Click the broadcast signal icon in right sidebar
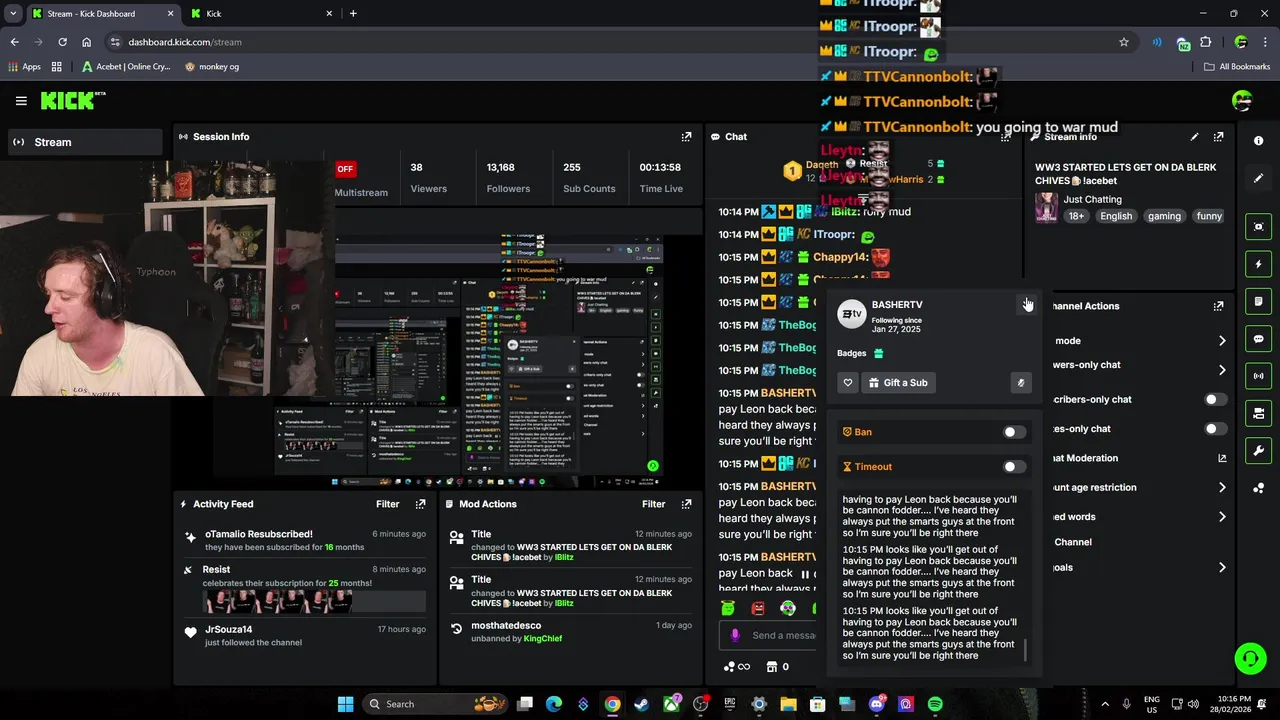 coord(1258,376)
